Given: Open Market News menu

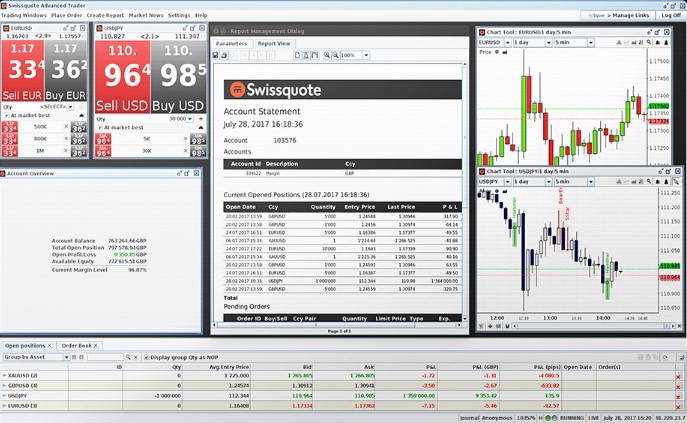Looking at the screenshot, I should (x=146, y=15).
